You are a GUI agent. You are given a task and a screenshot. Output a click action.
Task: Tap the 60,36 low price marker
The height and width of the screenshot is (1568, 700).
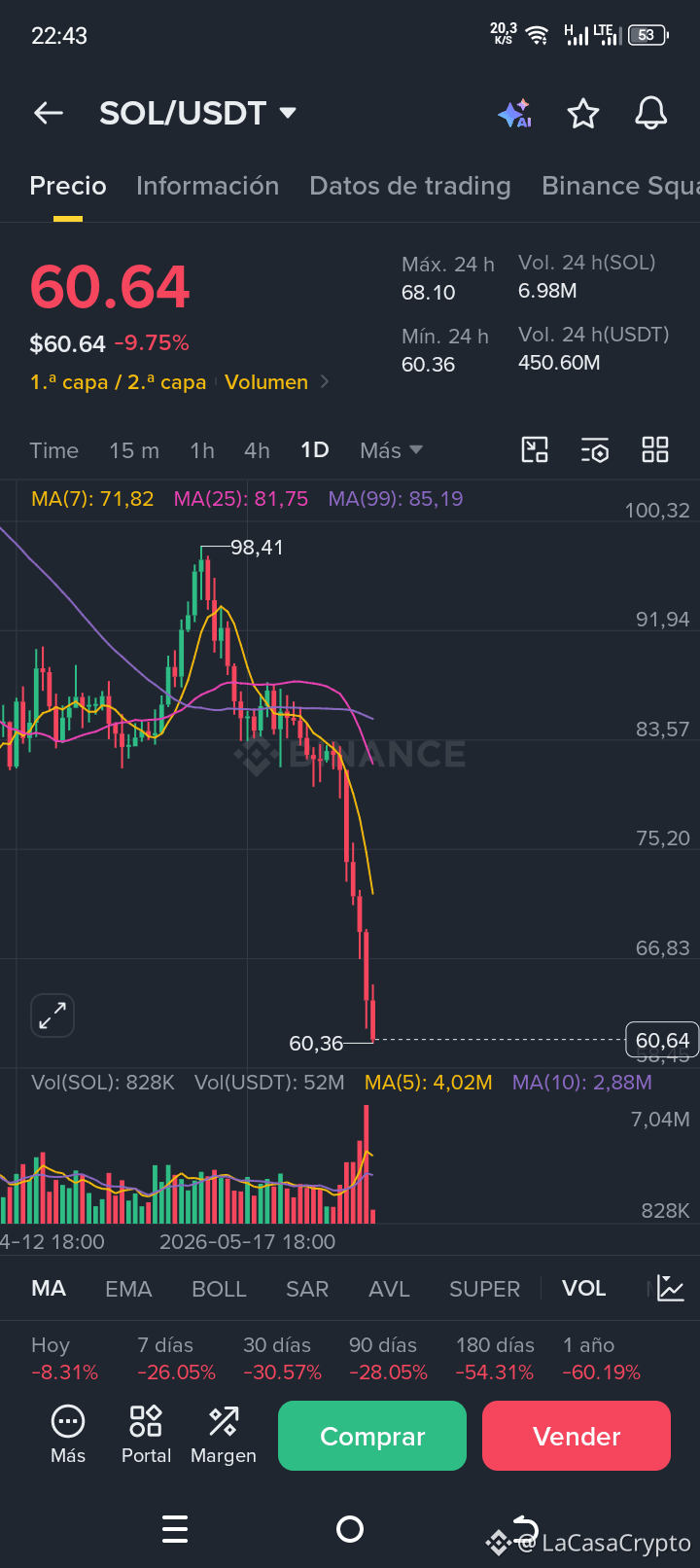click(316, 1044)
